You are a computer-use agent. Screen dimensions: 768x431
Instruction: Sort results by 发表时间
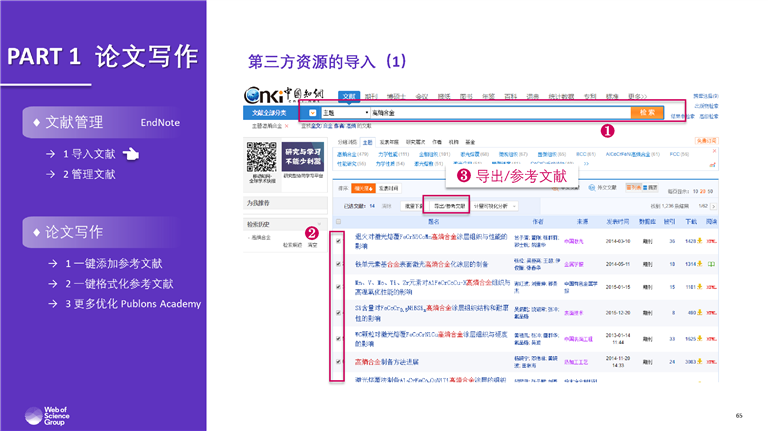(x=388, y=188)
